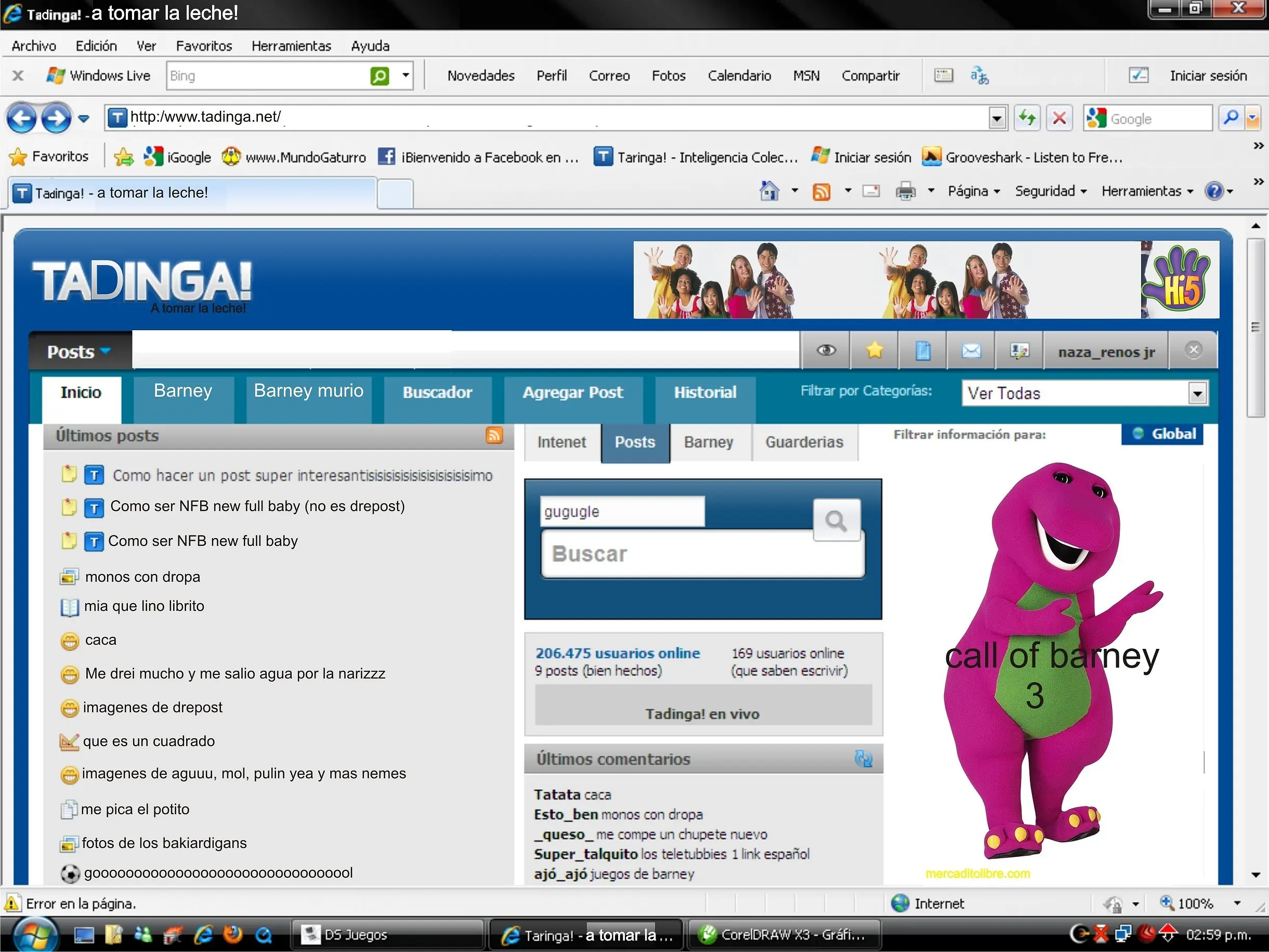Click the page vertical scrollbar thumb
1269x952 pixels.
1255,328
